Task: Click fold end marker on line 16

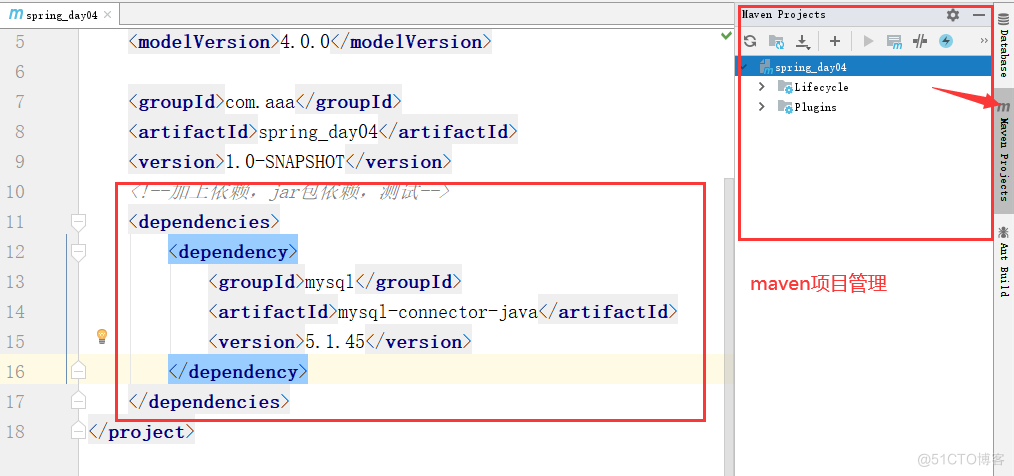Action: pos(78,371)
